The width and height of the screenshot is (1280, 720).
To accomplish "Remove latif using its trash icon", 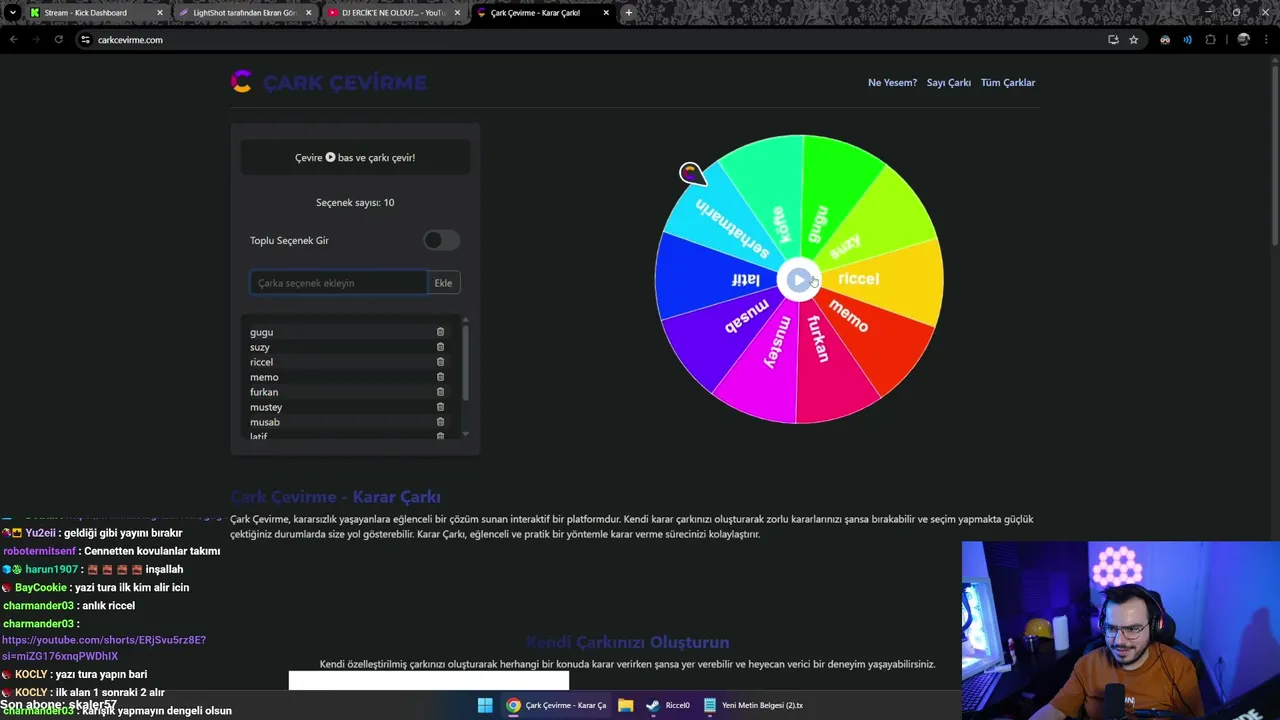I will click(x=440, y=436).
